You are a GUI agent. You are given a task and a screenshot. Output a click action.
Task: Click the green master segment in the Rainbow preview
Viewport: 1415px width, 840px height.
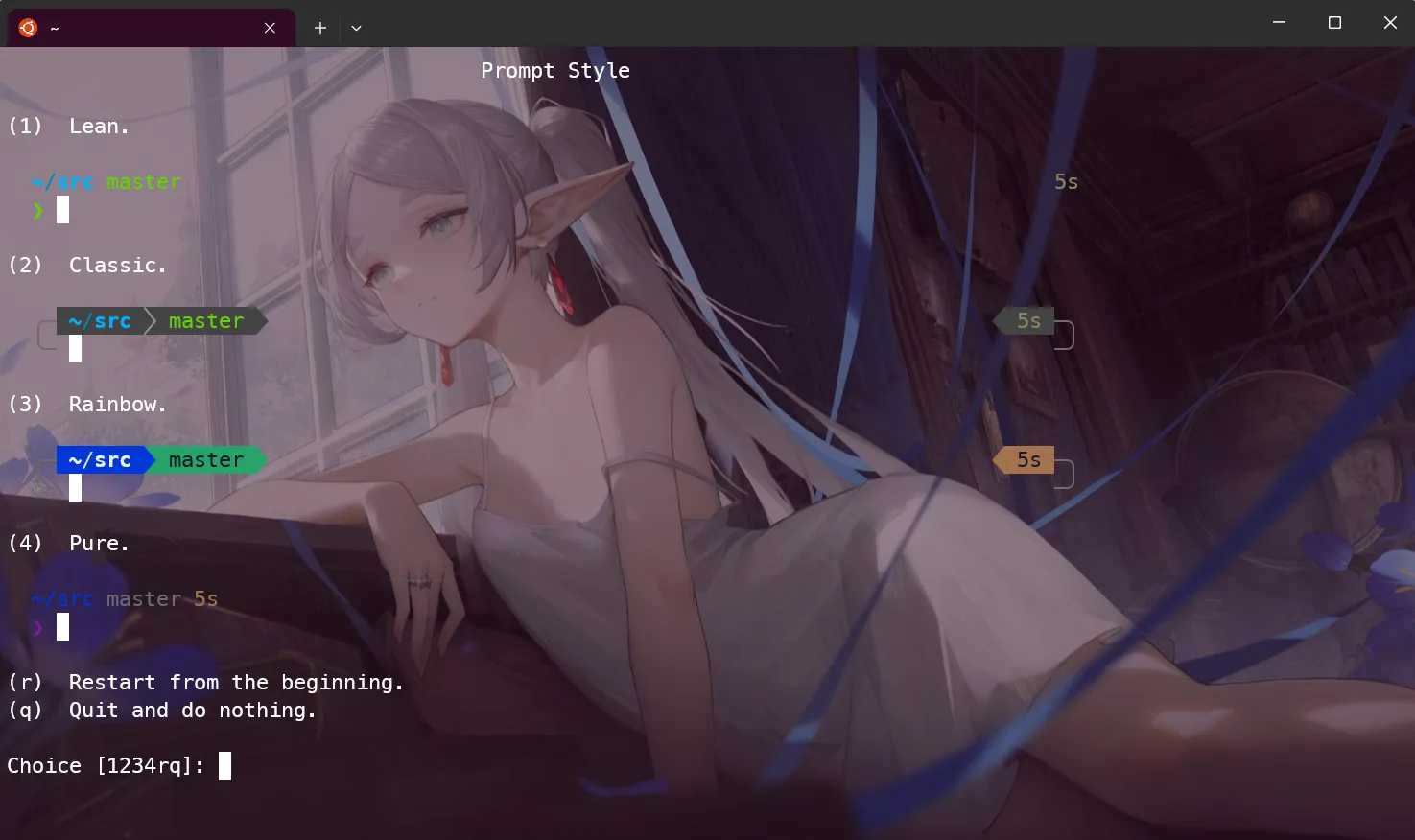coord(206,460)
